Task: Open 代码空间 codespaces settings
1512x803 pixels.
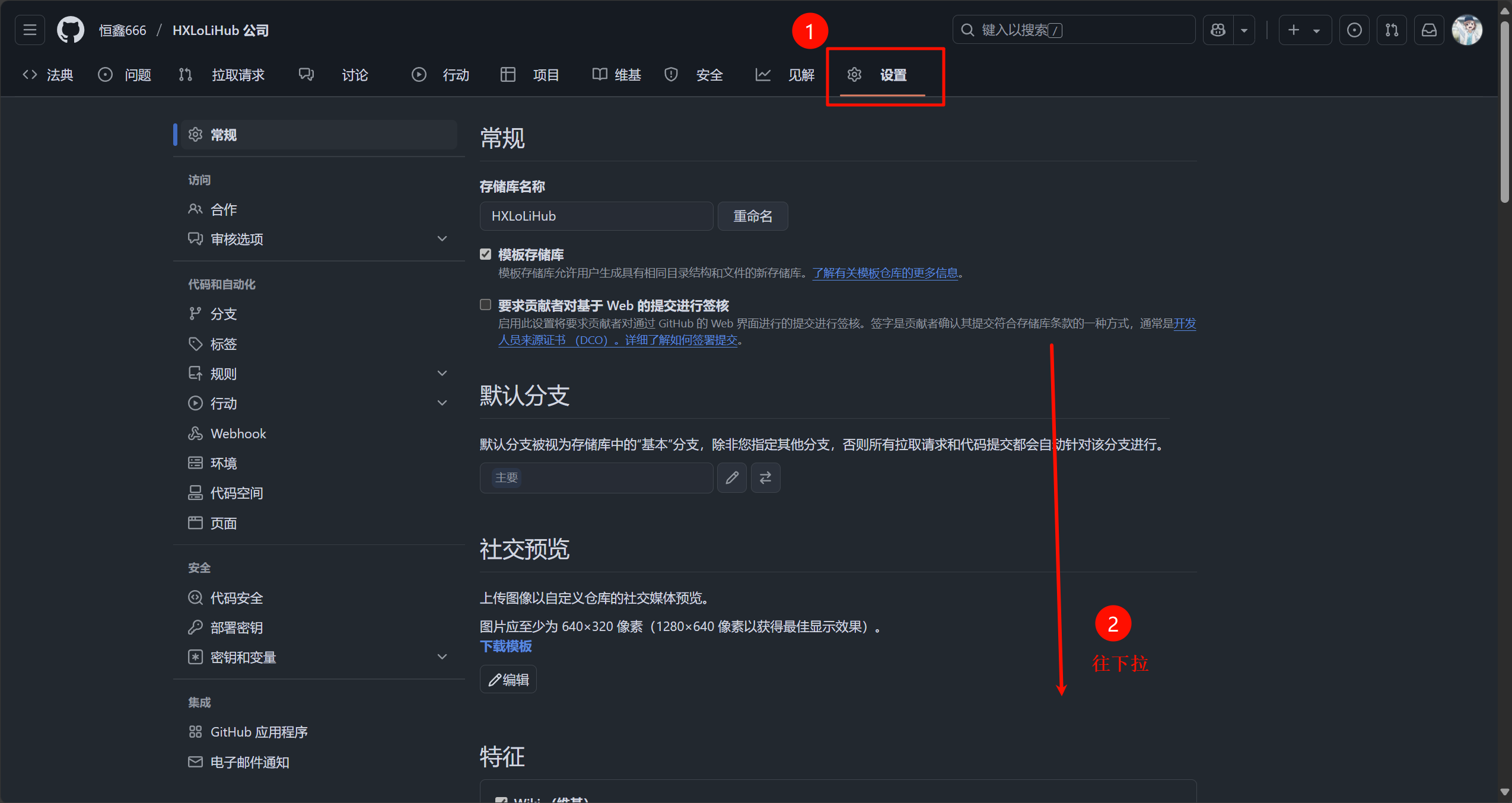Action: coord(319,493)
